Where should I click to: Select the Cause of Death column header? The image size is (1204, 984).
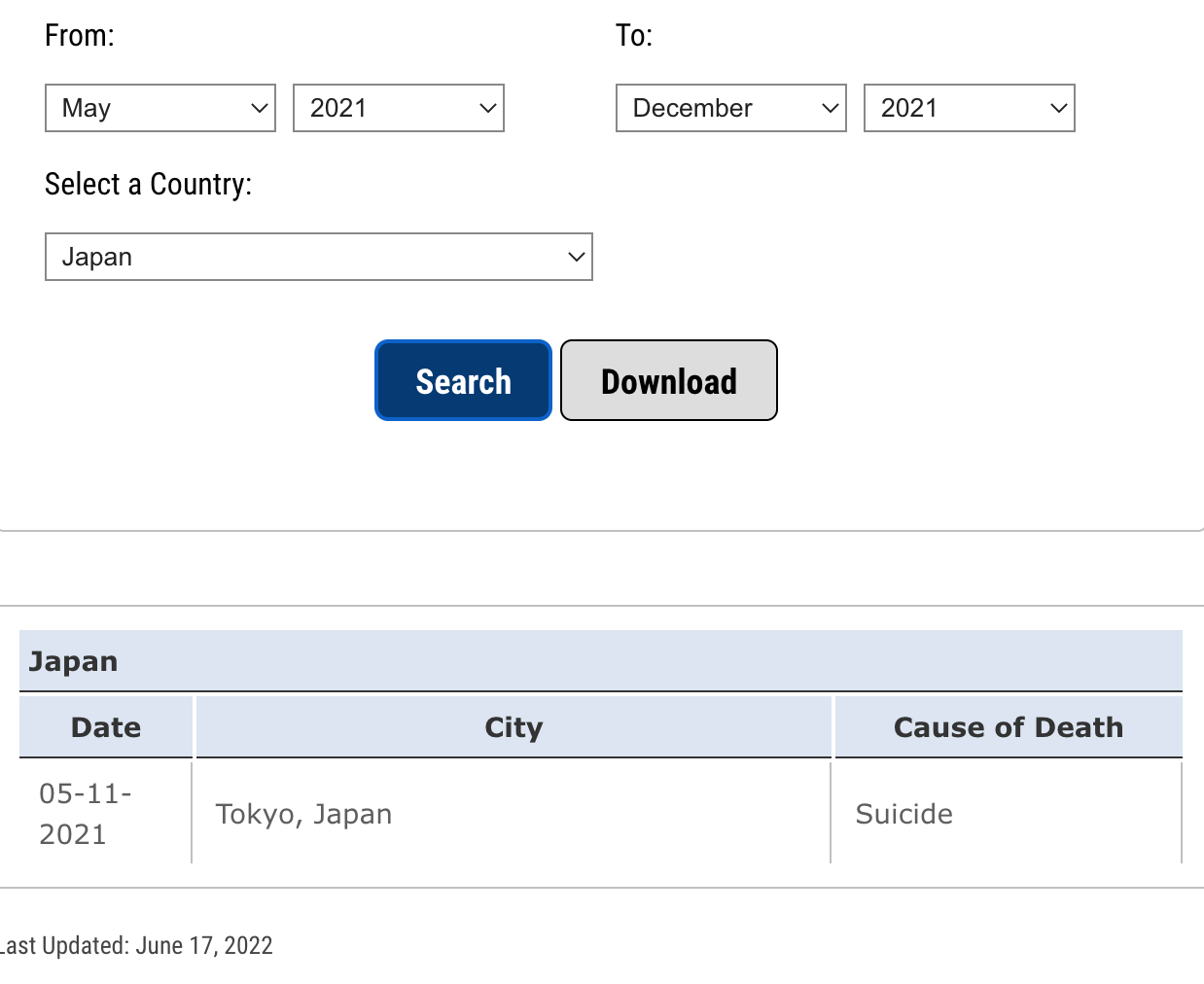click(1009, 726)
